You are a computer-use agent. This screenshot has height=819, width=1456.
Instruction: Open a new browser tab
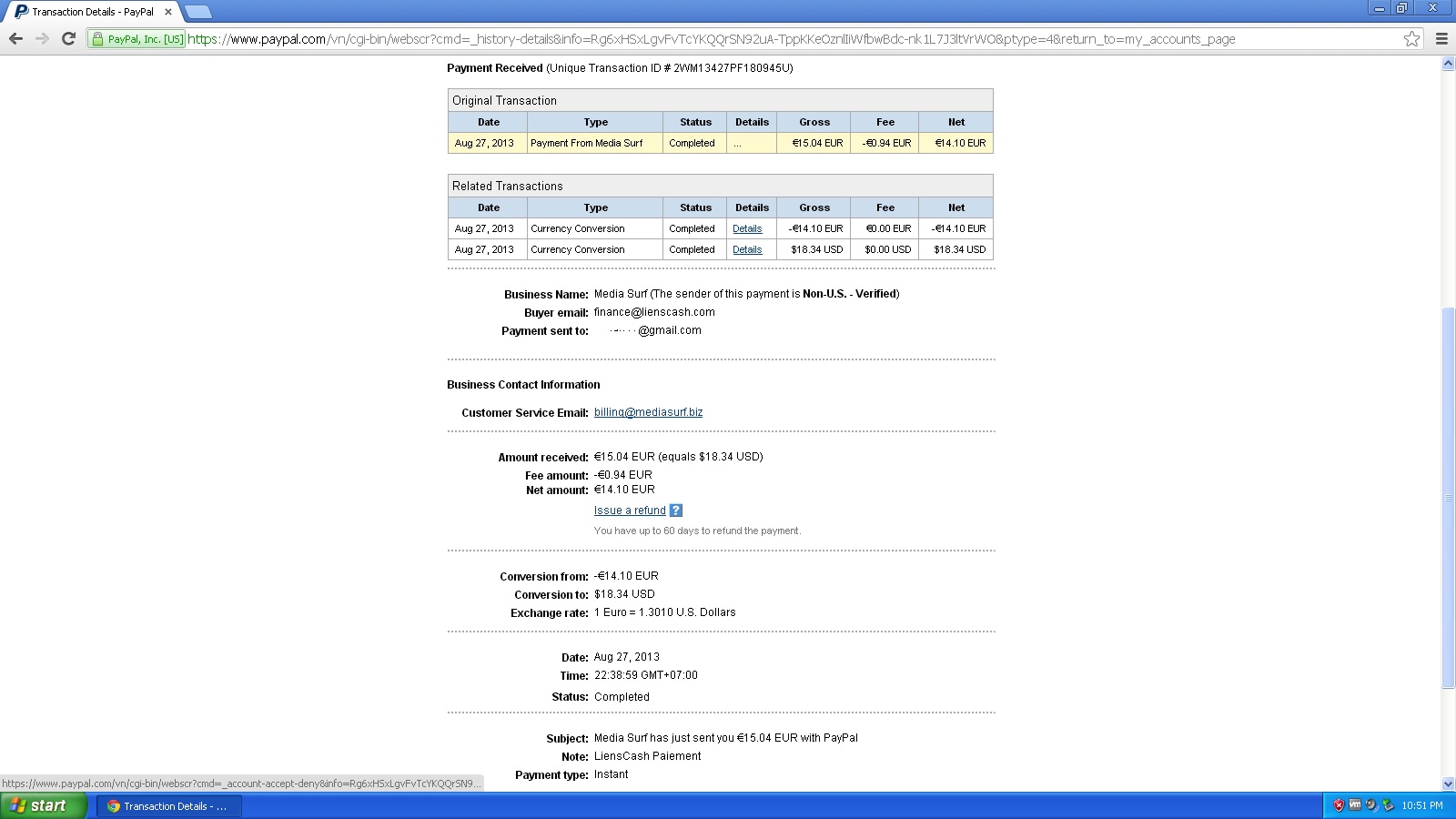pyautogui.click(x=197, y=12)
